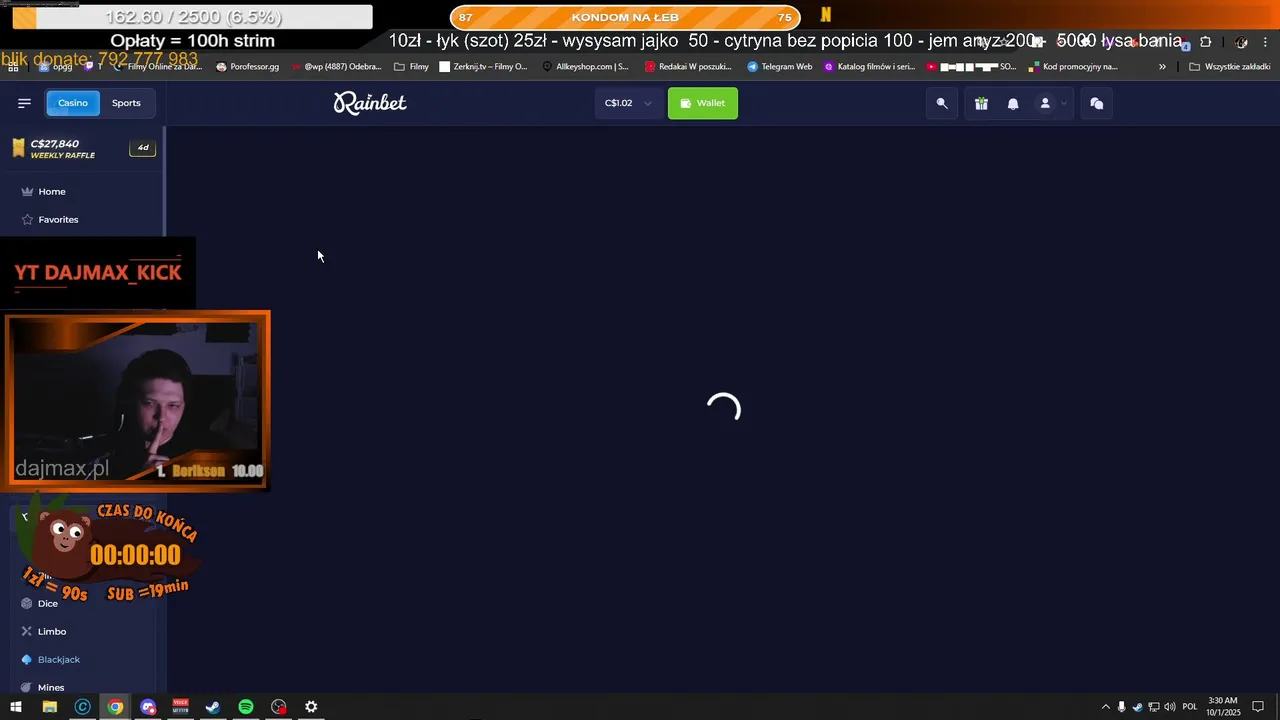
Task: Click the green Wallet button
Action: [x=703, y=103]
